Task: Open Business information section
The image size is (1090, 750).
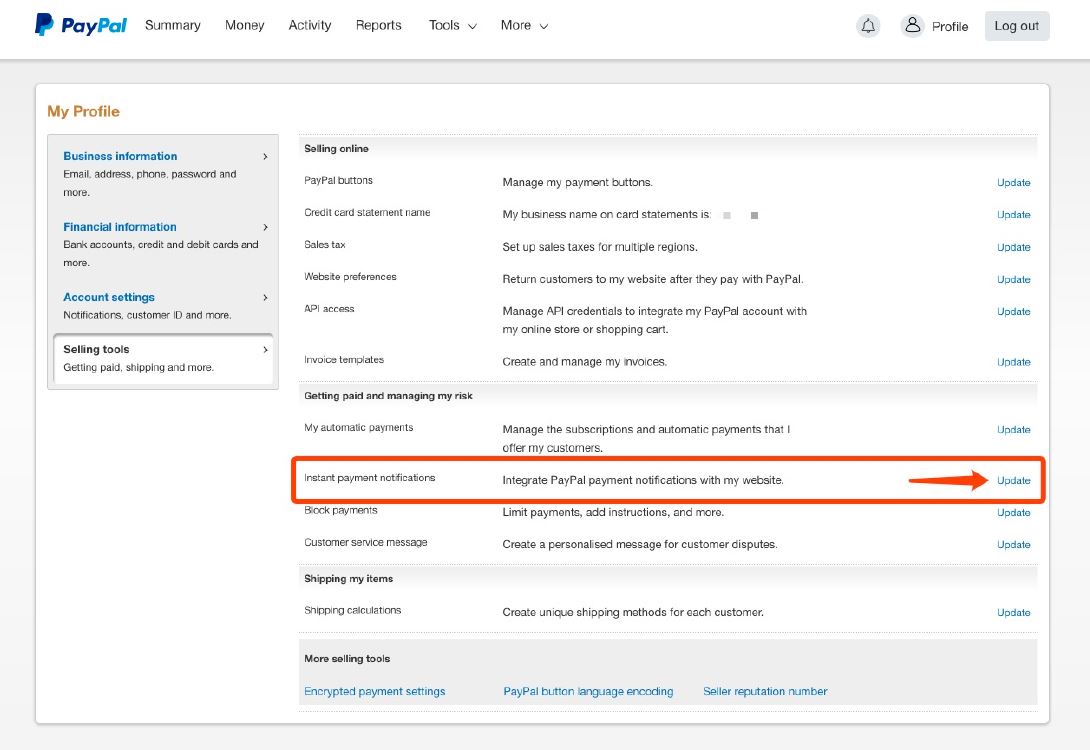Action: click(120, 156)
